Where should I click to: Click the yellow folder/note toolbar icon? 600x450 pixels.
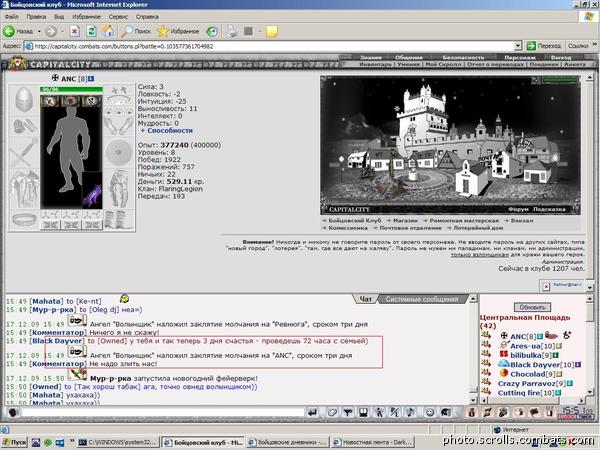(272, 31)
